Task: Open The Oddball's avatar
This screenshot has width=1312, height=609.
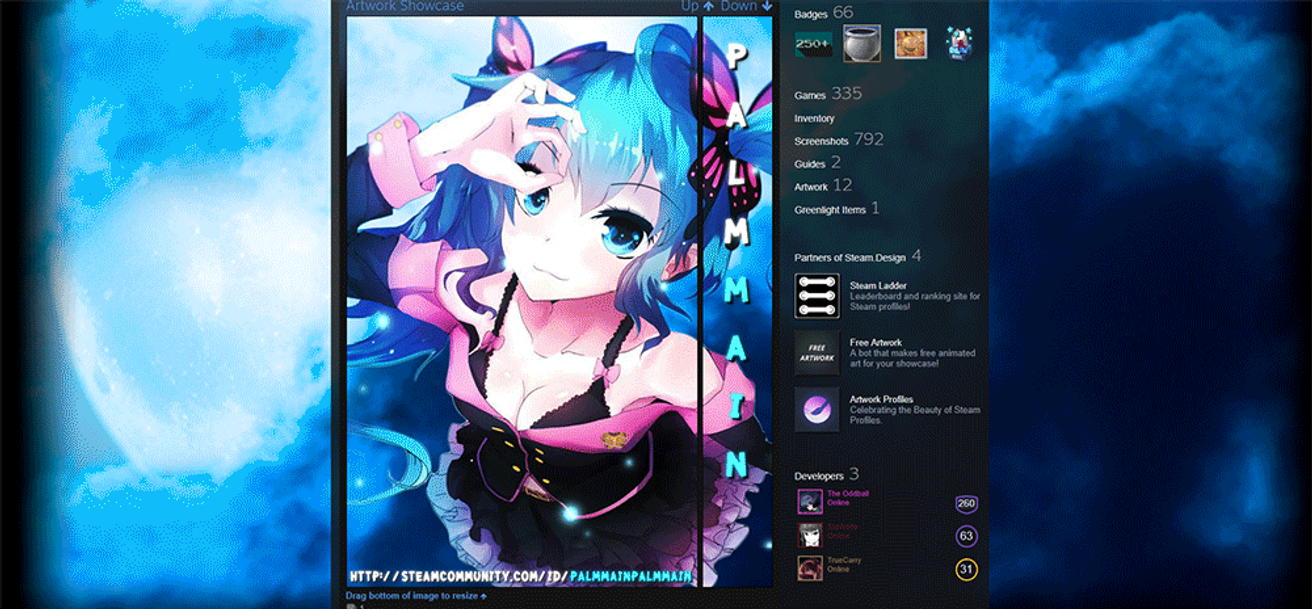Action: tap(810, 501)
